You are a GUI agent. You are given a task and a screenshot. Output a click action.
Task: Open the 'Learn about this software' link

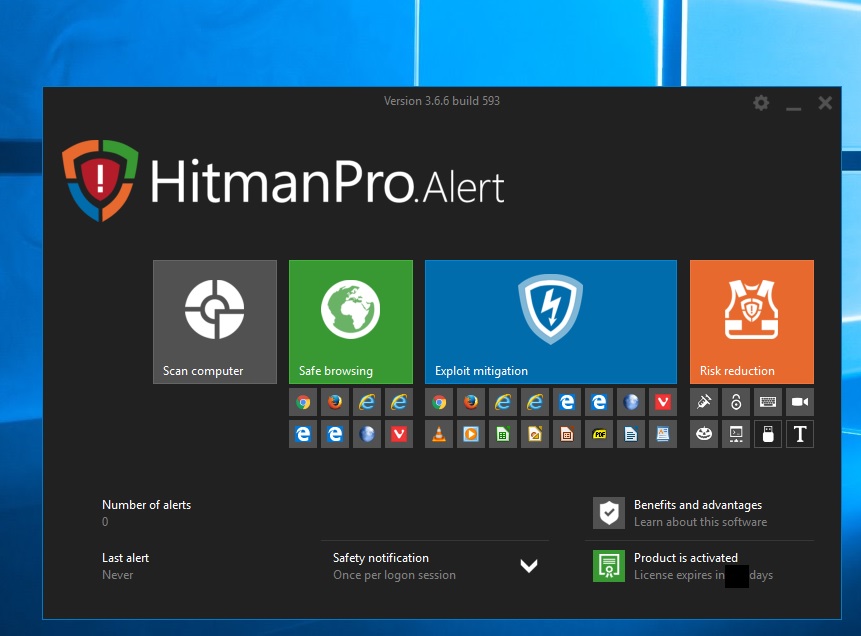(701, 522)
